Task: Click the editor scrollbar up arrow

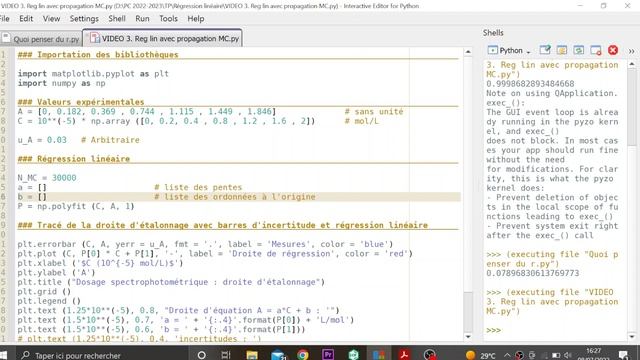Action: pos(468,52)
